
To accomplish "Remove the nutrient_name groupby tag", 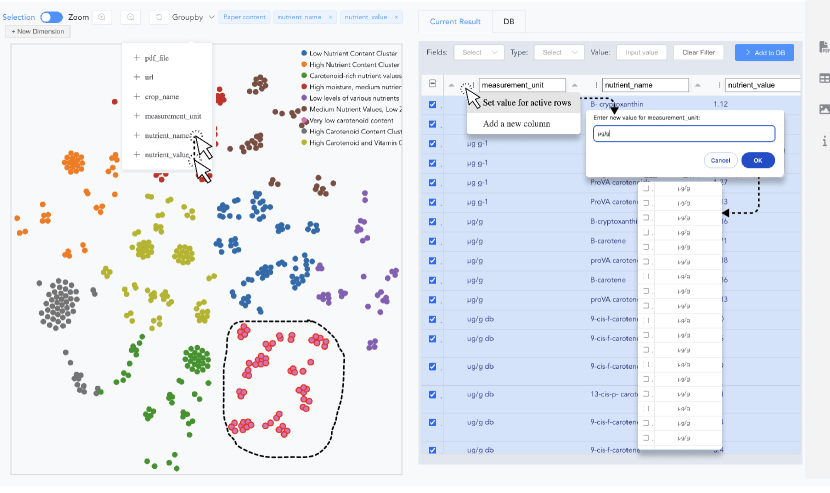I will pyautogui.click(x=330, y=17).
